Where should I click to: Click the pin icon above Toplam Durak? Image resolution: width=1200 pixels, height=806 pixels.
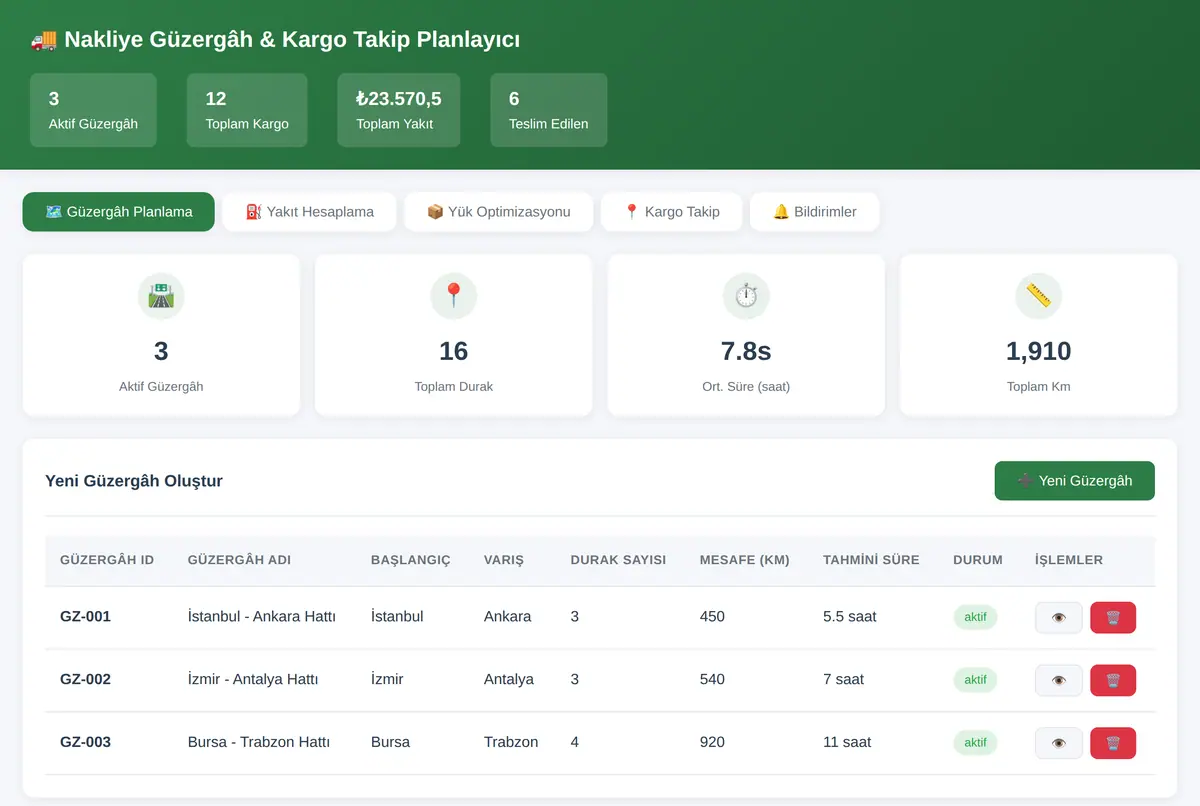click(x=453, y=296)
